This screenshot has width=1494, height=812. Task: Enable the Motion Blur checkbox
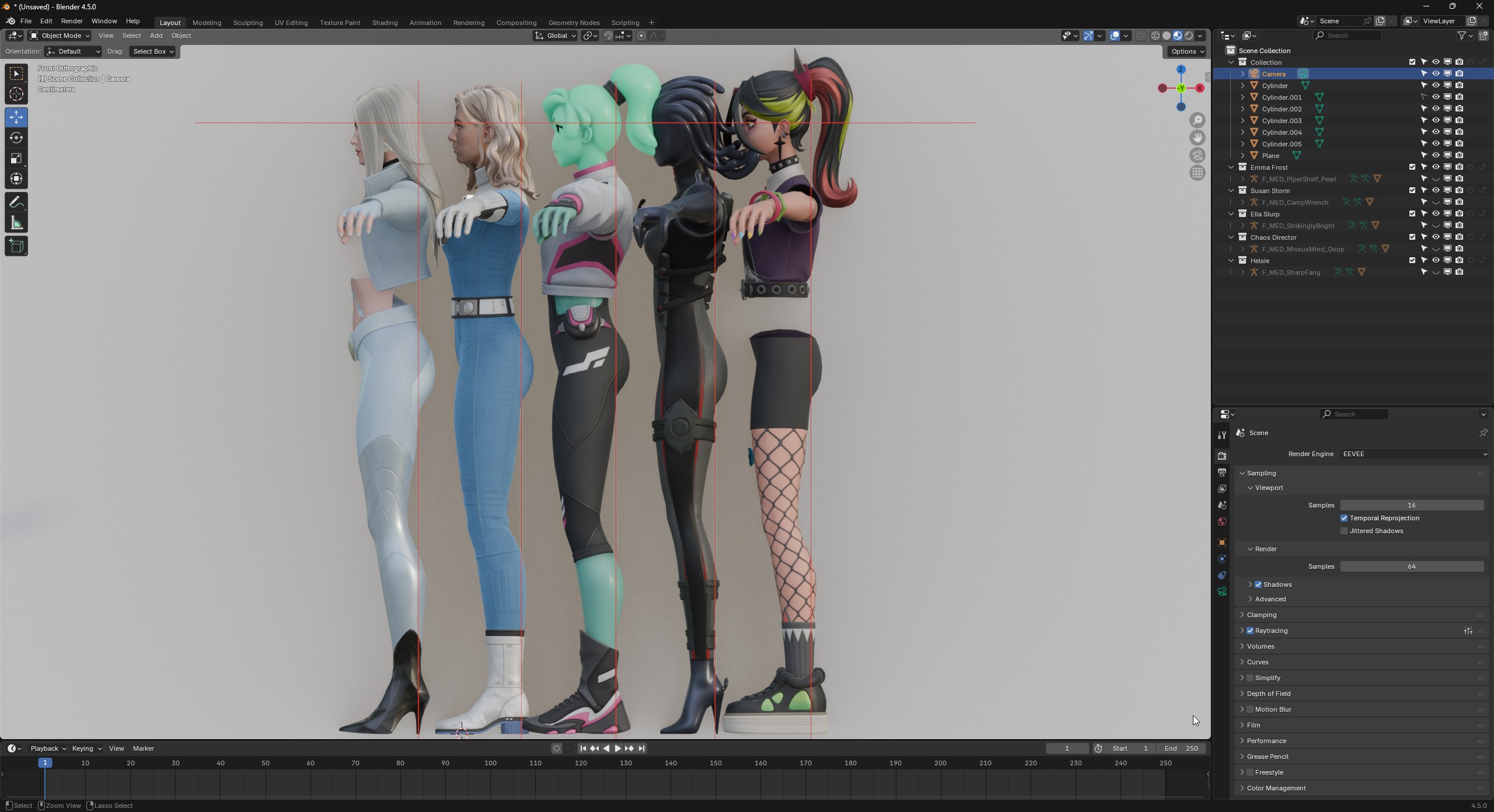click(x=1250, y=709)
